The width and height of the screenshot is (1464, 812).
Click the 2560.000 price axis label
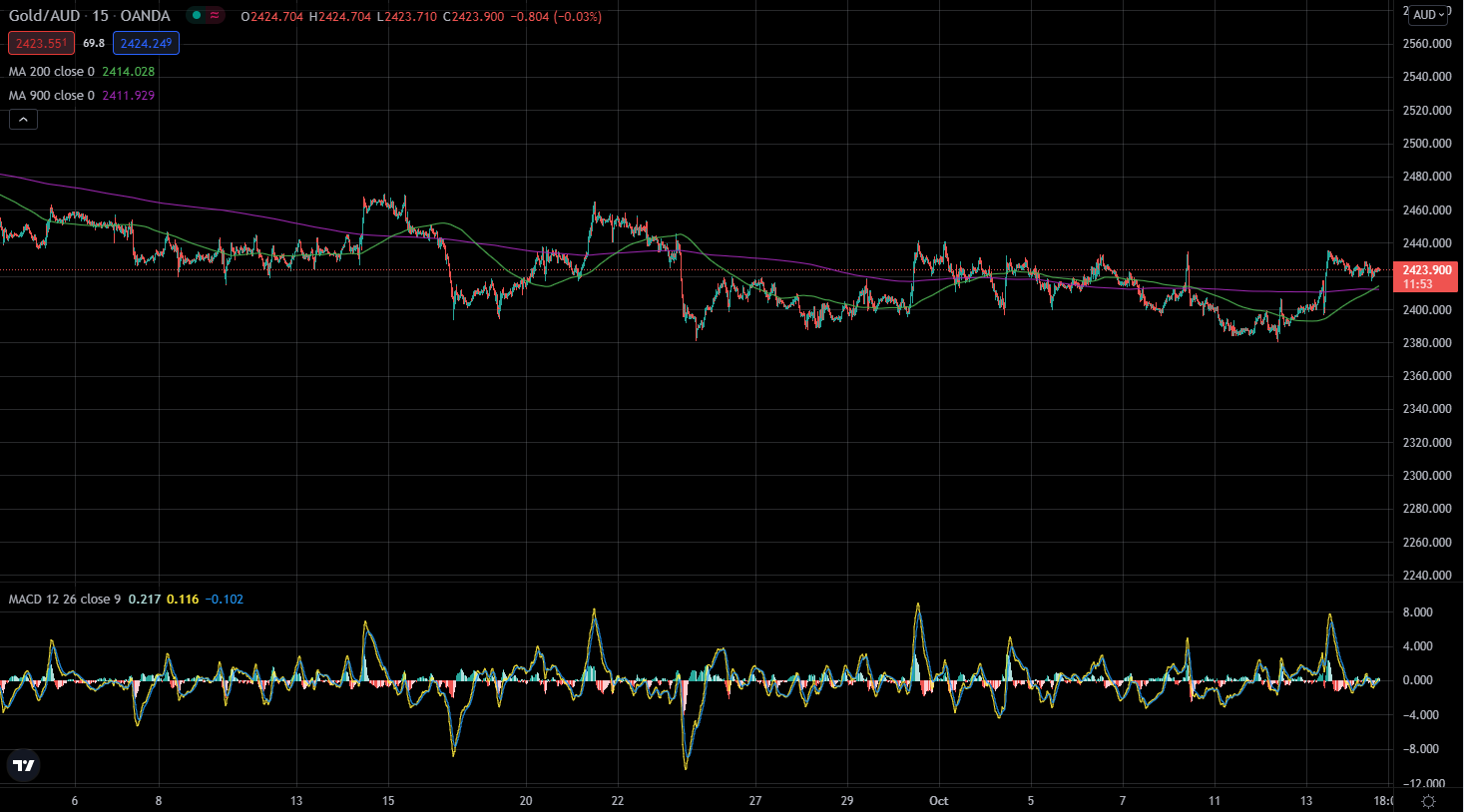(1427, 44)
